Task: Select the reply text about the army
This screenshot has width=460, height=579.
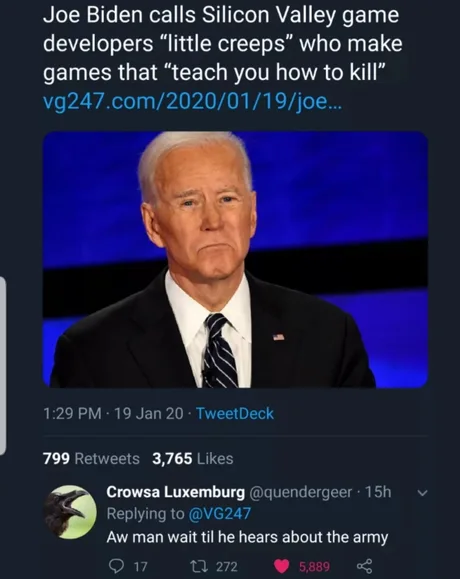Action: point(247,537)
